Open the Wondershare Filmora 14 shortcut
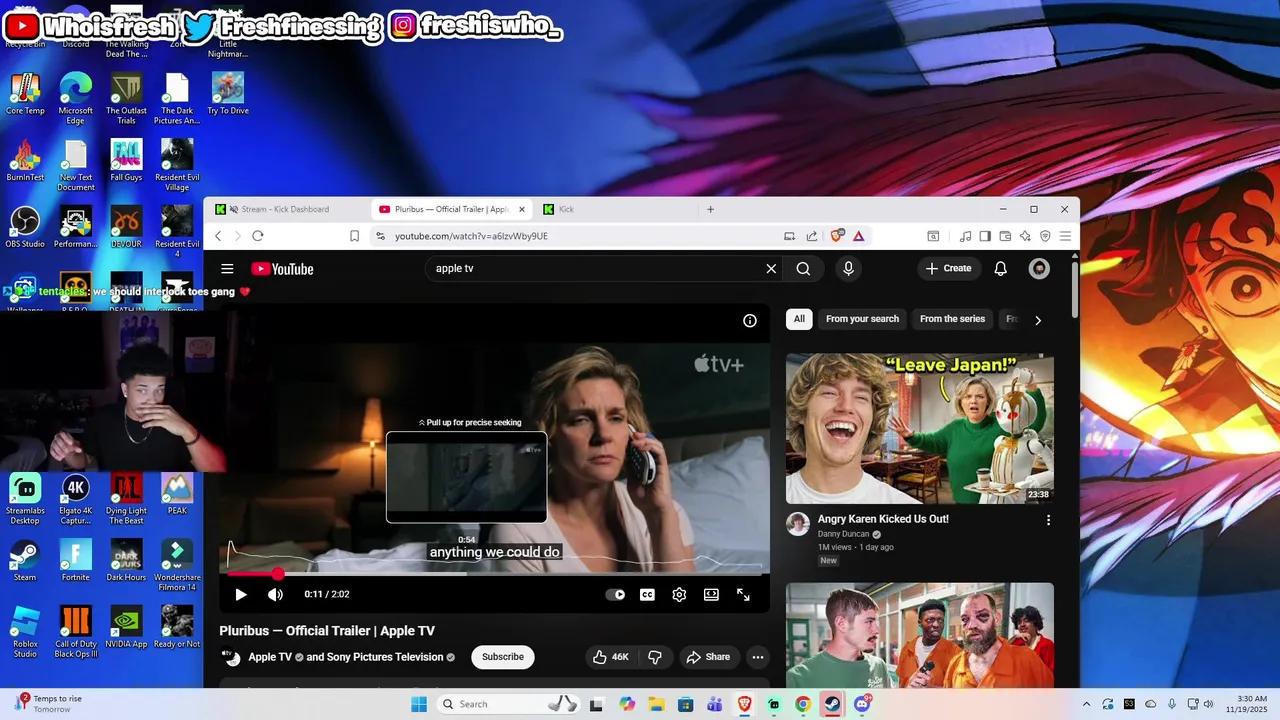Viewport: 1280px width, 720px height. tap(177, 565)
